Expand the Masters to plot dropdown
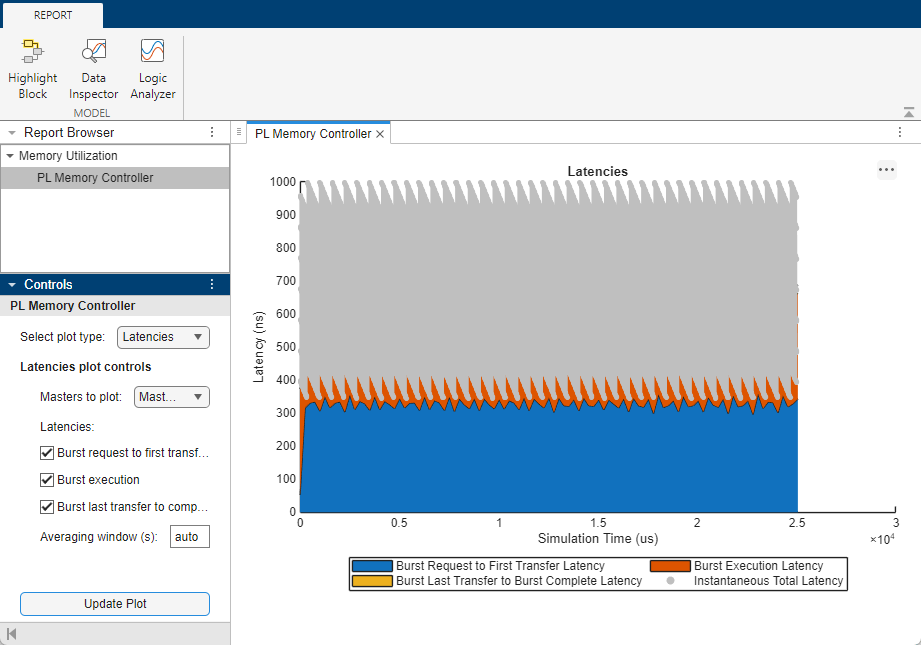Screen dimensions: 921x645 [x=172, y=397]
